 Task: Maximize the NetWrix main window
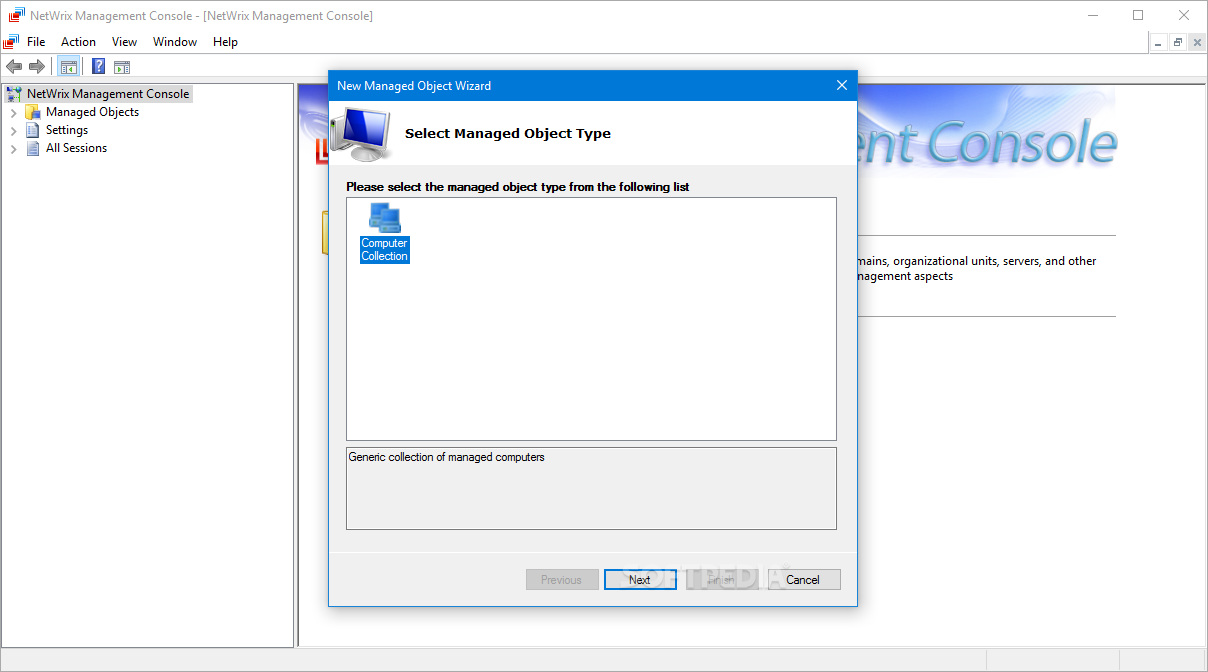tap(1138, 15)
